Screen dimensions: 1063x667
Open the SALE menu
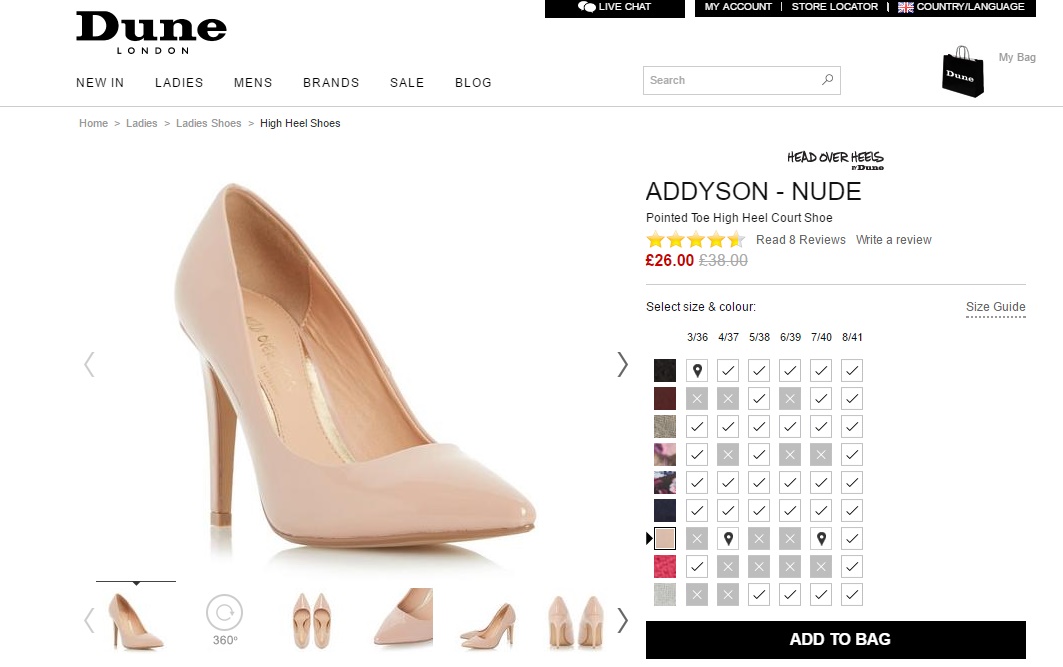pos(407,83)
